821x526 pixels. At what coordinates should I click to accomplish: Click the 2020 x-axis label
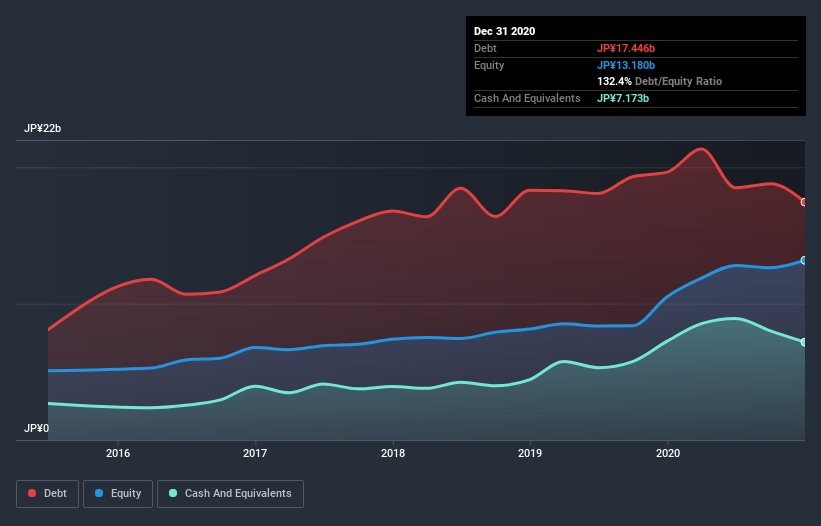coord(668,453)
